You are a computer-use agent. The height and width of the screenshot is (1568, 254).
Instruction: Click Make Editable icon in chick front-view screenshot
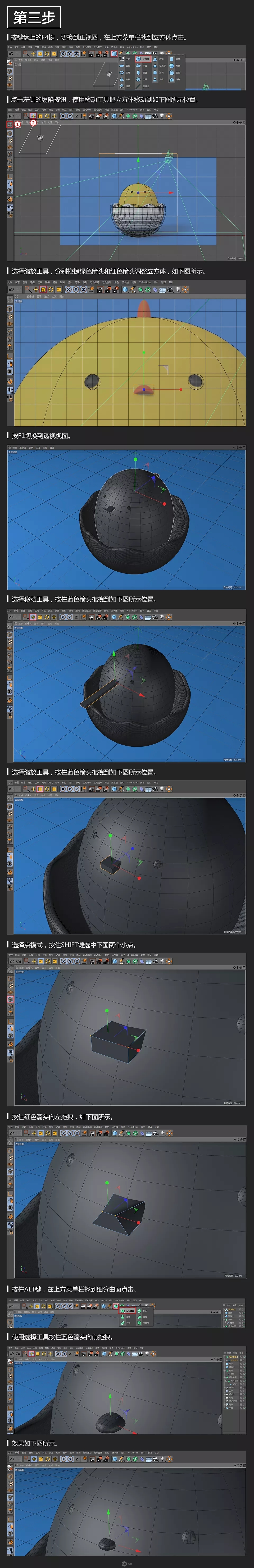pyautogui.click(x=10, y=125)
